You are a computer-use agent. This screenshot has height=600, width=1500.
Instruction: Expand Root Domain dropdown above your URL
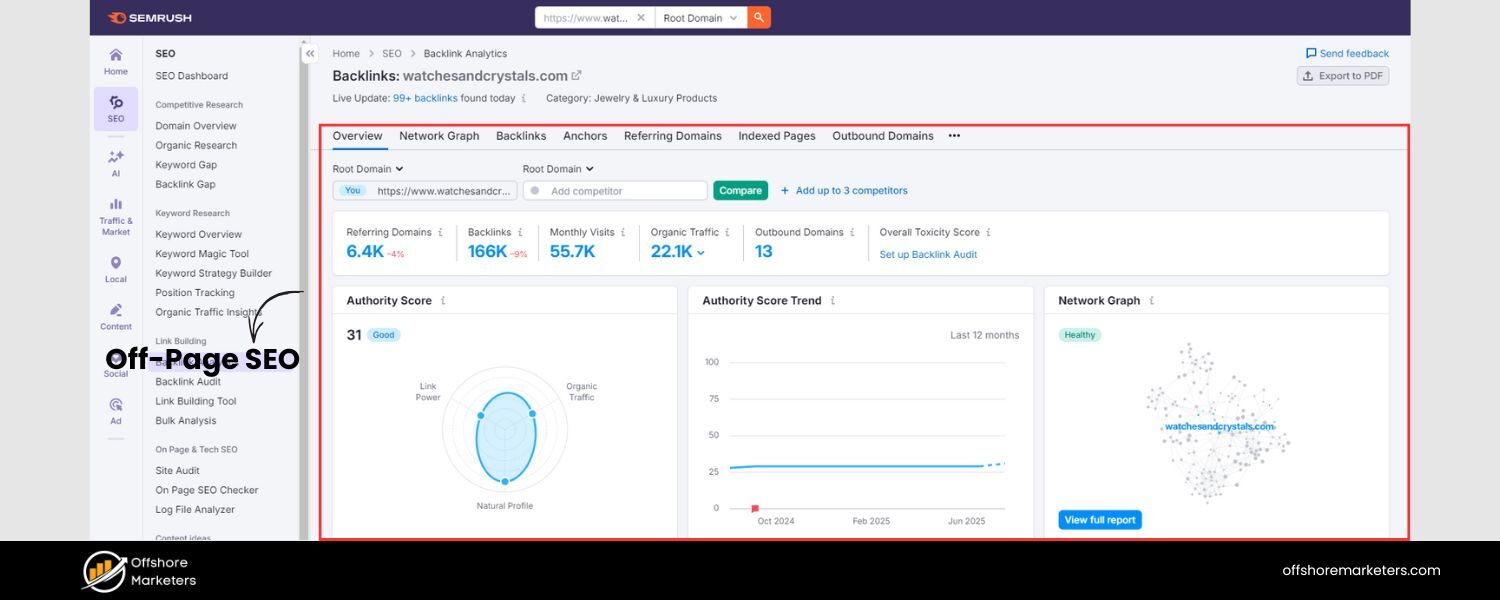(x=368, y=169)
